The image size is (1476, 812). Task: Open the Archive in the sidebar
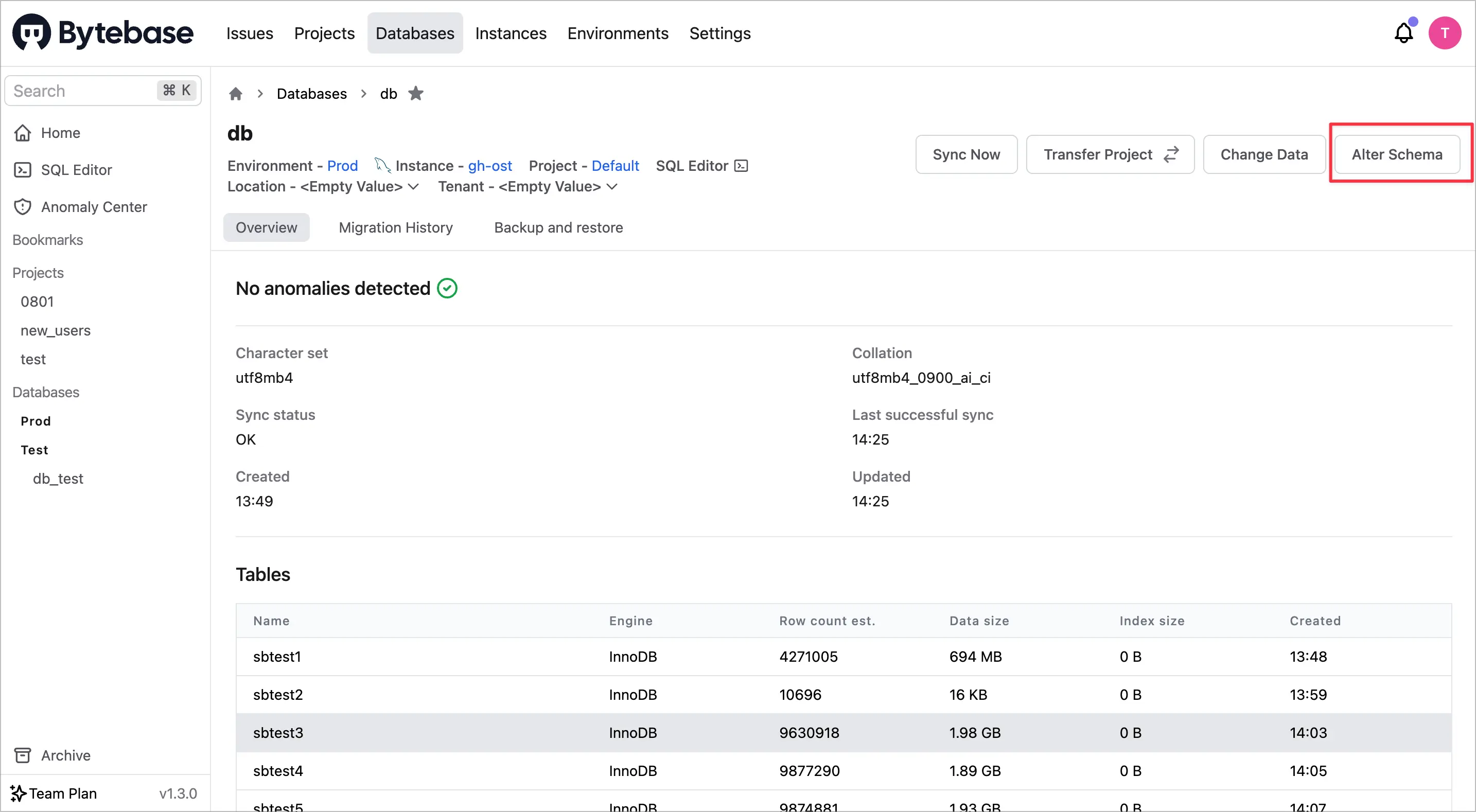click(x=65, y=755)
